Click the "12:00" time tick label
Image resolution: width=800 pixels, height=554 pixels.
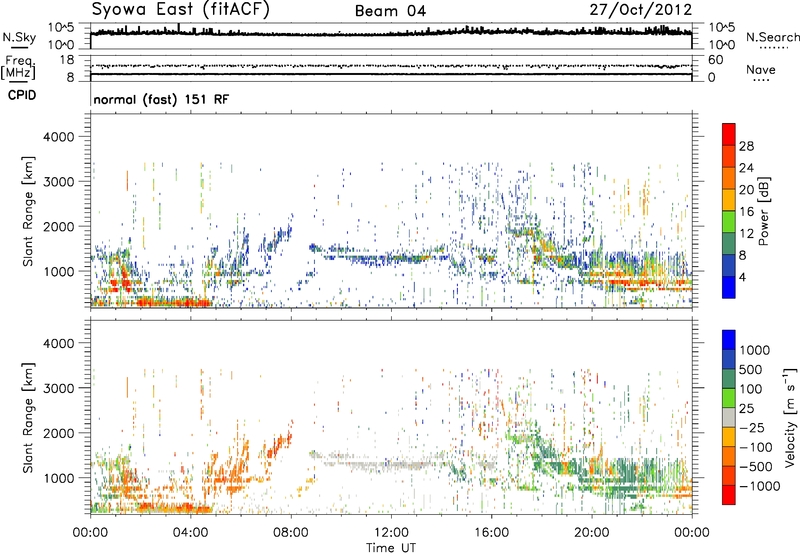(391, 533)
